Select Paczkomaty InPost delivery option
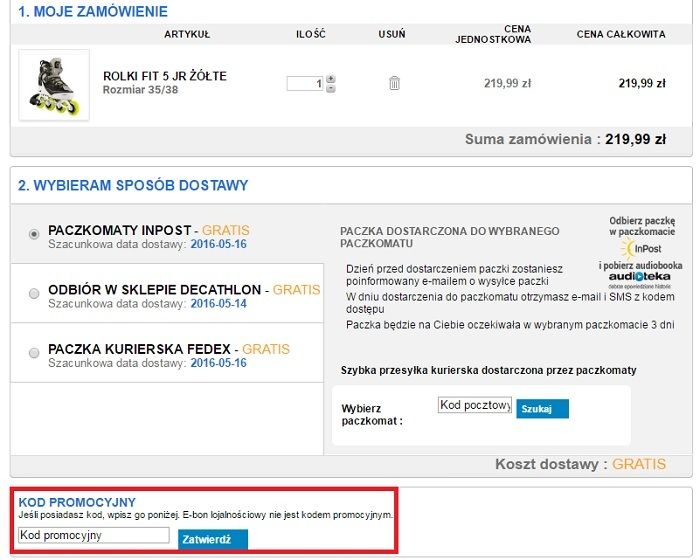The image size is (700, 560). click(34, 234)
